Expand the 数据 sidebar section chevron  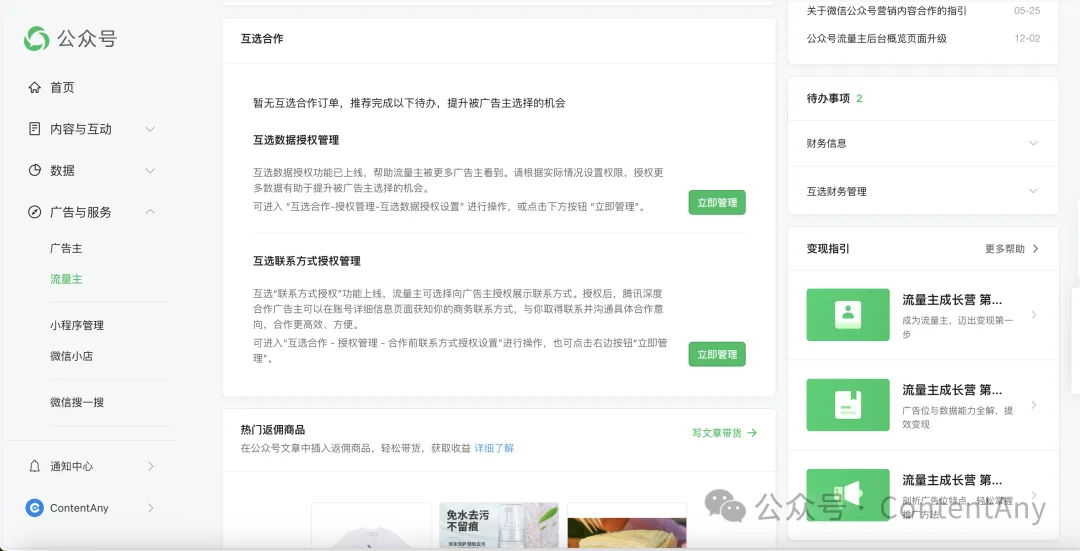point(150,171)
